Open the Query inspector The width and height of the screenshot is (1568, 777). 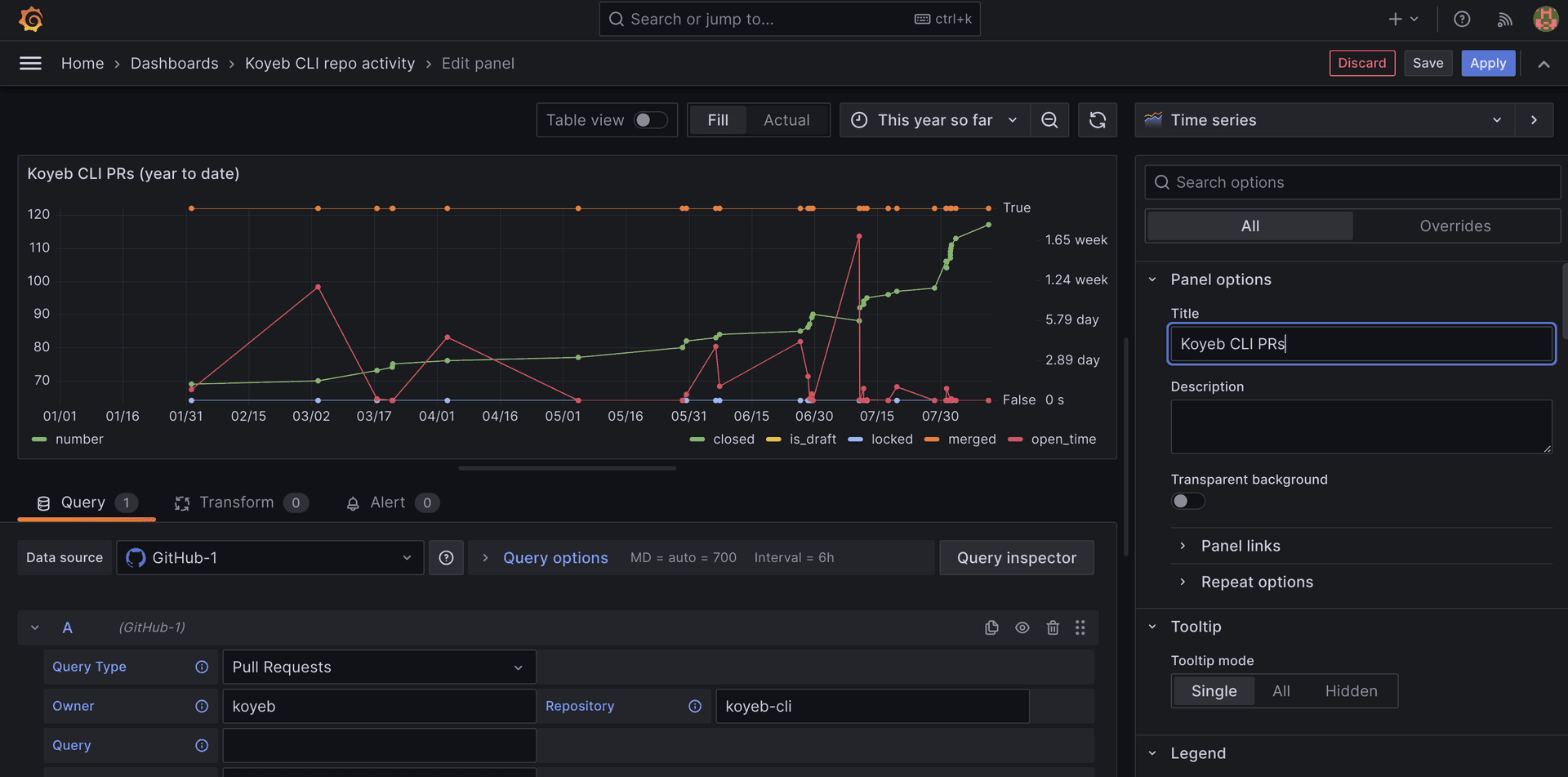coord(1016,557)
